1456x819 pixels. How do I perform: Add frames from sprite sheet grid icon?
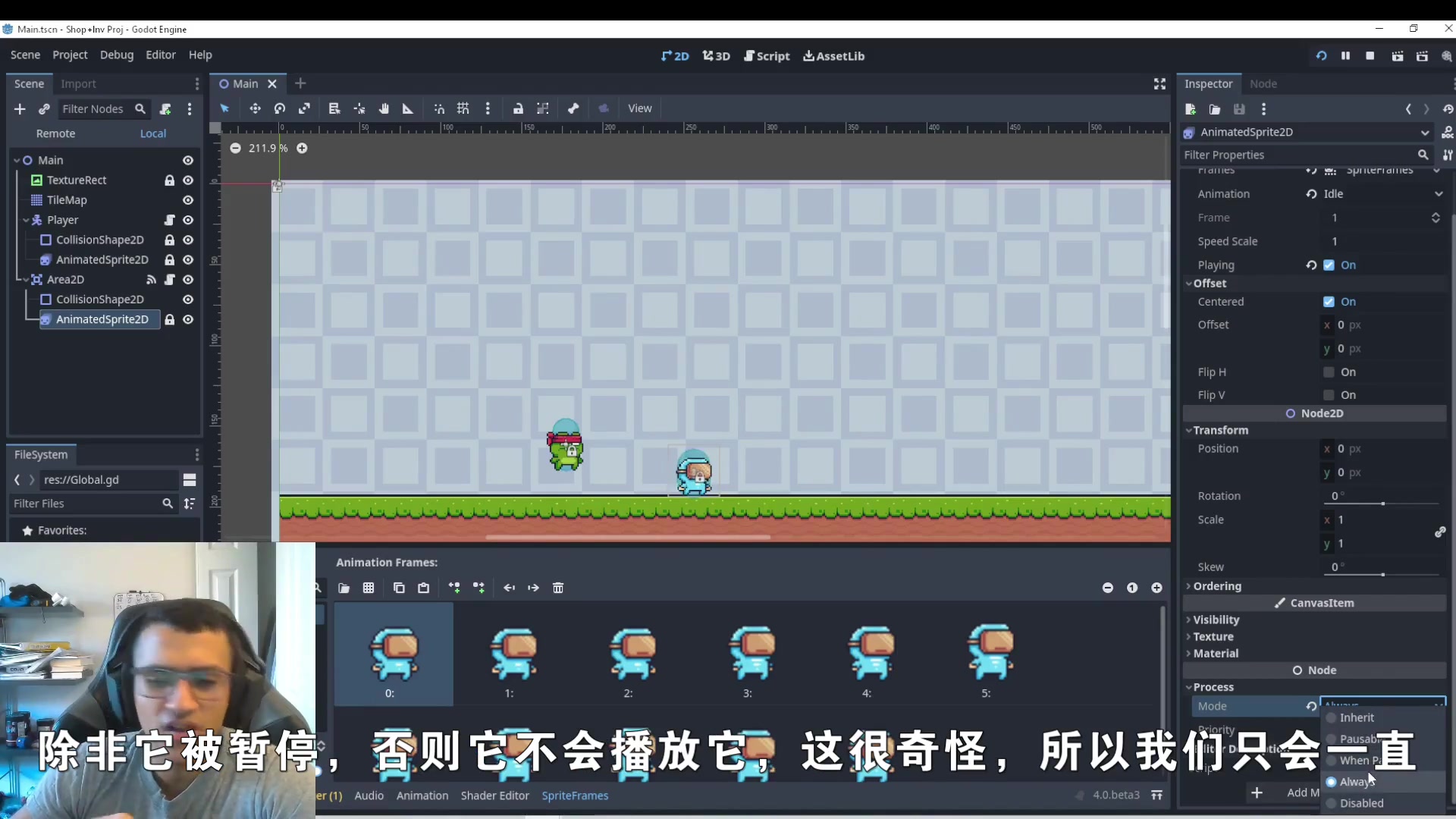pos(369,588)
